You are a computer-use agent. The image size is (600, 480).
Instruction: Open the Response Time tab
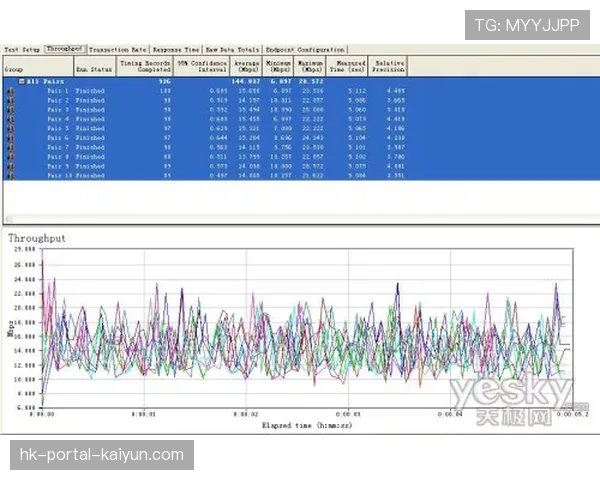coord(176,48)
